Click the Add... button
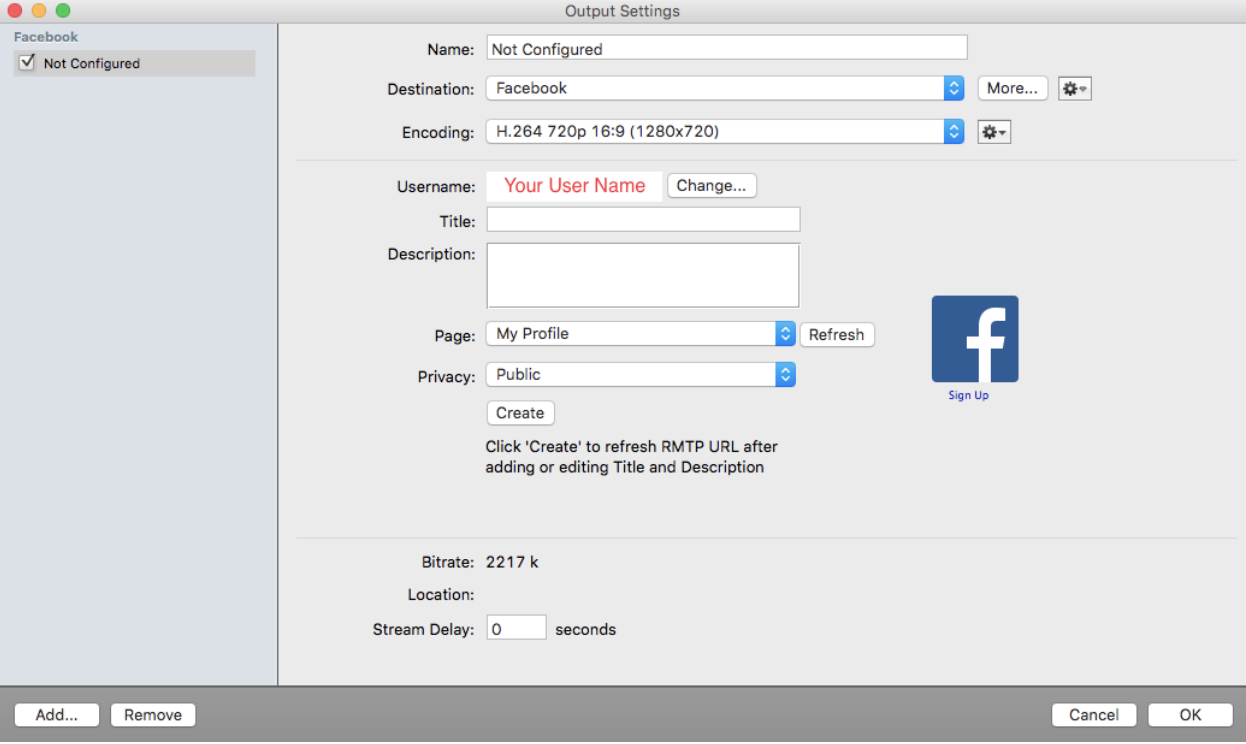Image resolution: width=1246 pixels, height=744 pixels. pos(57,715)
